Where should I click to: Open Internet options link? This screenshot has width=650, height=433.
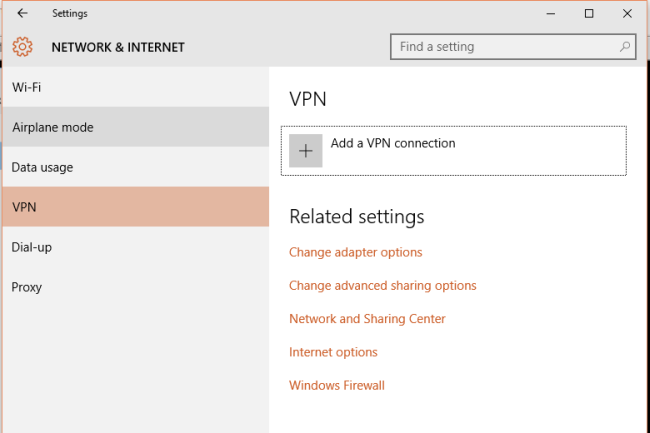click(333, 352)
